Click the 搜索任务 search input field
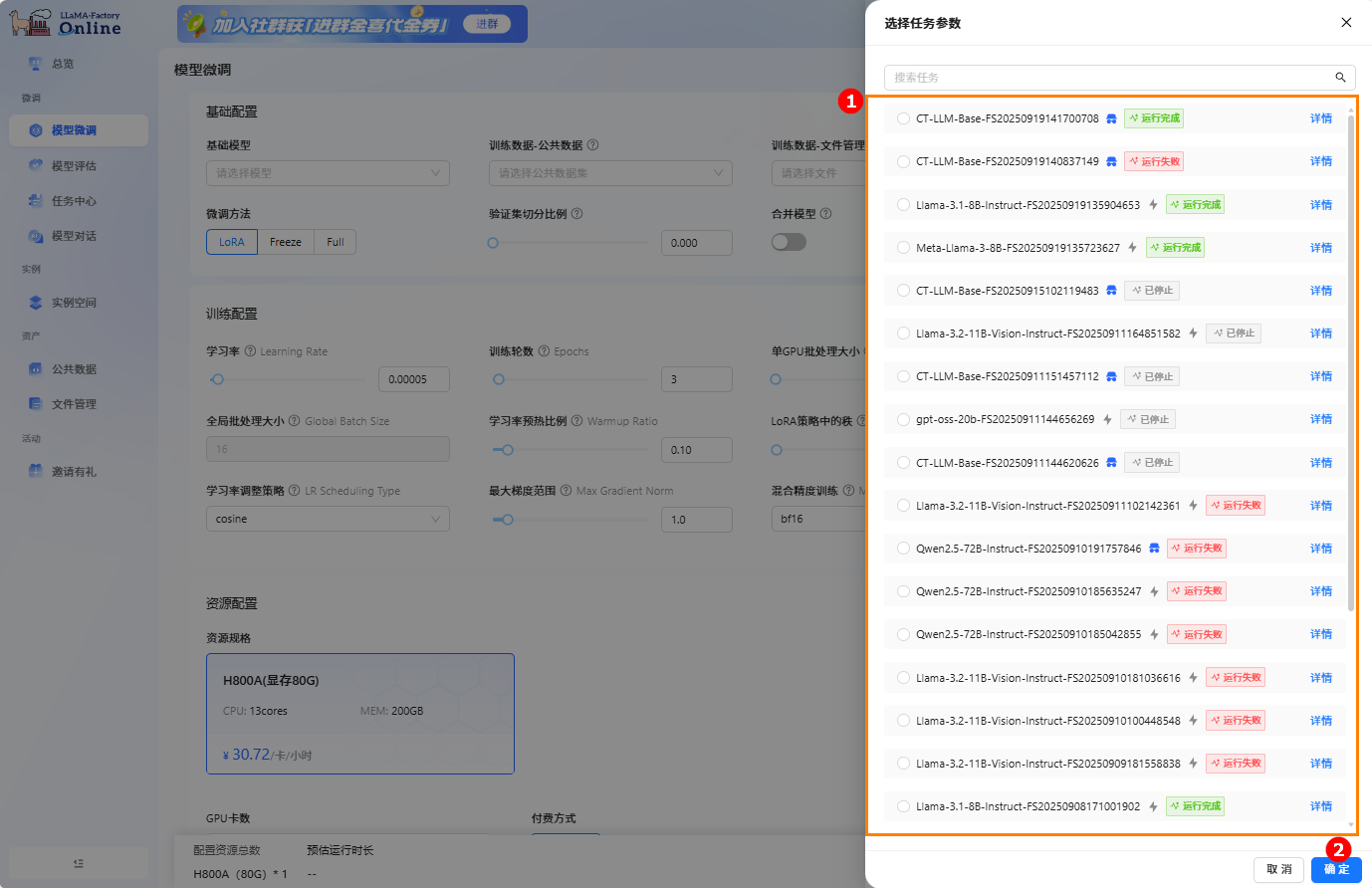Image resolution: width=1372 pixels, height=888 pixels. click(x=1095, y=77)
